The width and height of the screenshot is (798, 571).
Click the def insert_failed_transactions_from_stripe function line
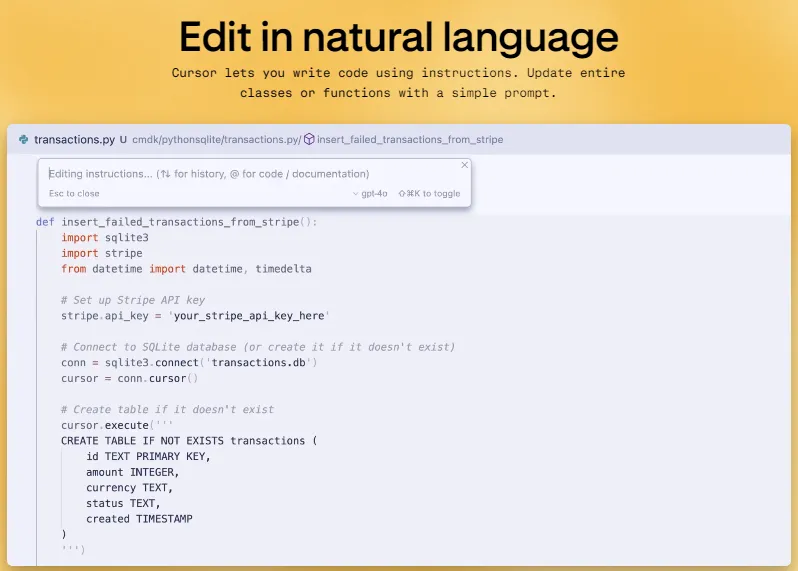176,222
